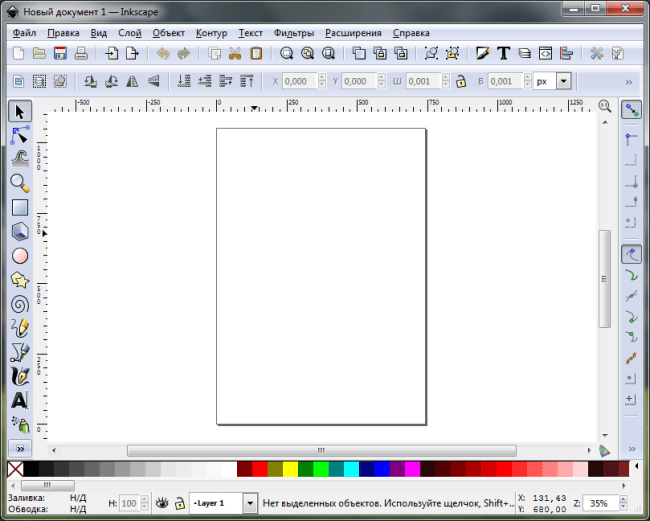
Task: Expand hidden toolbox tools chevron
Action: [x=19, y=447]
